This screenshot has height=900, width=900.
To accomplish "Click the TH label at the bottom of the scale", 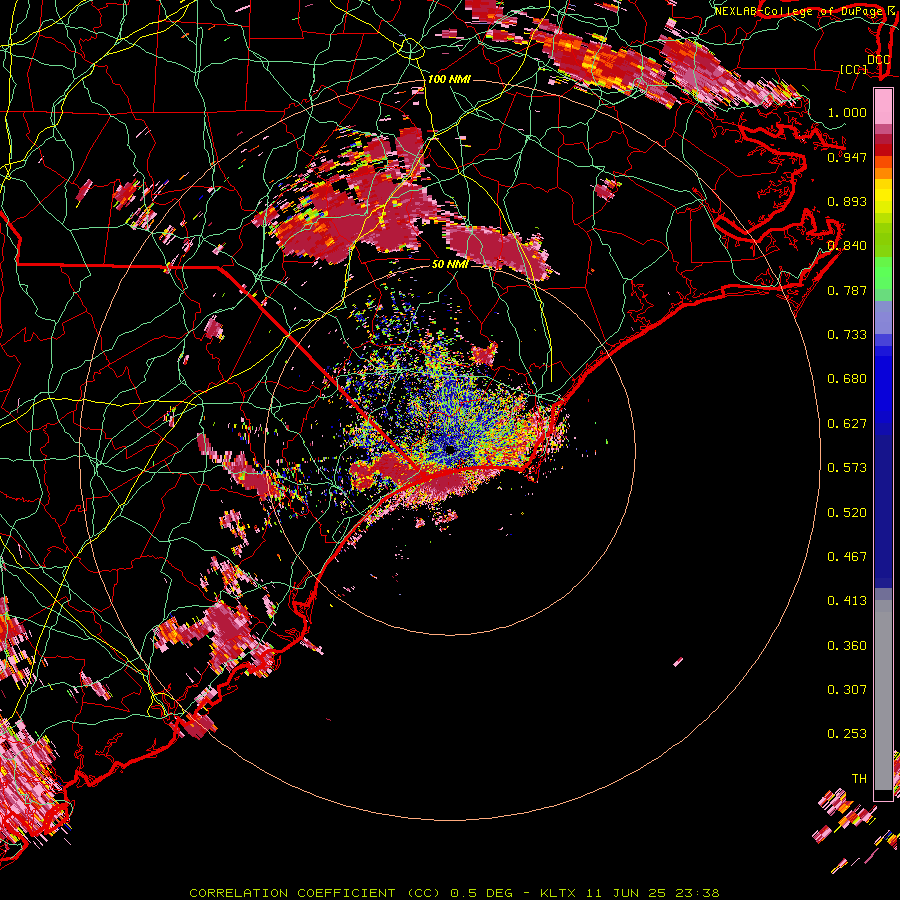I will pyautogui.click(x=859, y=779).
